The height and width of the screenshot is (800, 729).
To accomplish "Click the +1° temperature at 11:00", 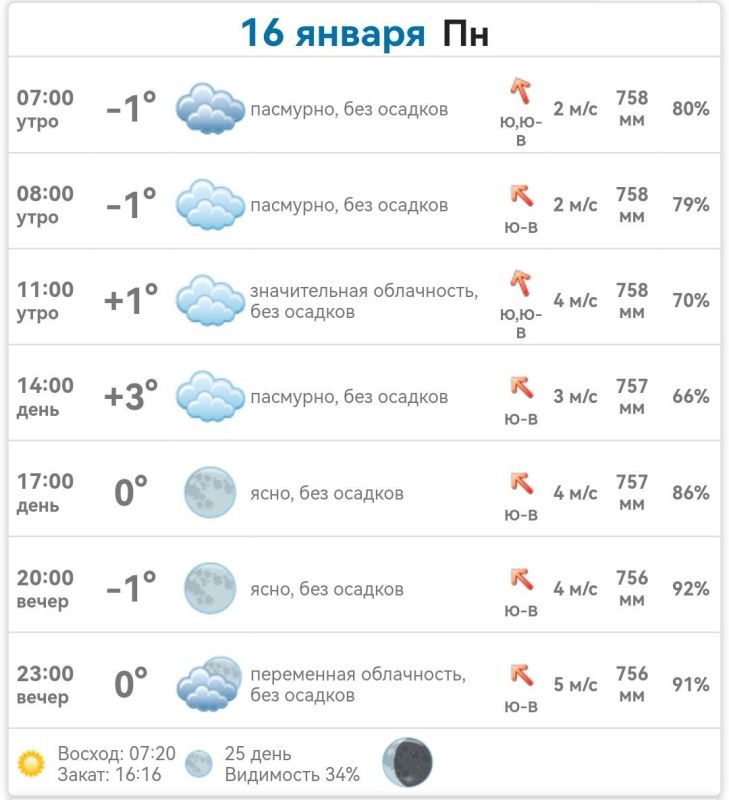I will 131,300.
